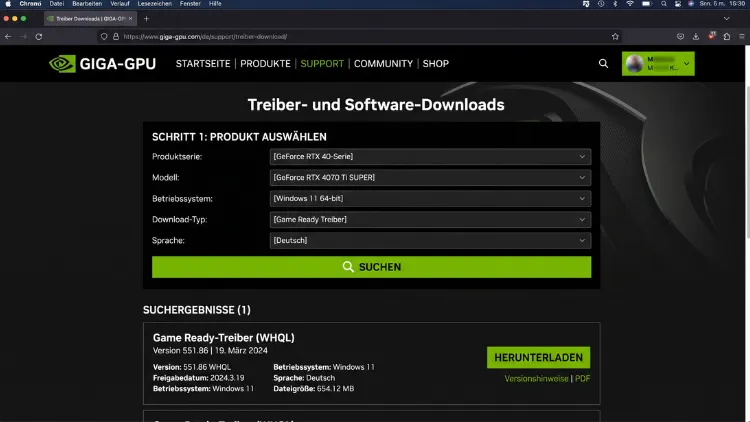Screen dimensions: 750x422
Task: Click the GIGA-GPU logo
Action: pyautogui.click(x=102, y=64)
